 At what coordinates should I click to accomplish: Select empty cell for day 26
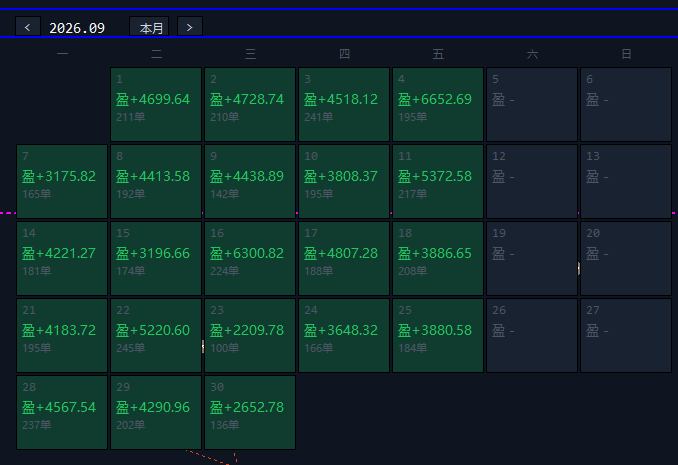pyautogui.click(x=532, y=335)
